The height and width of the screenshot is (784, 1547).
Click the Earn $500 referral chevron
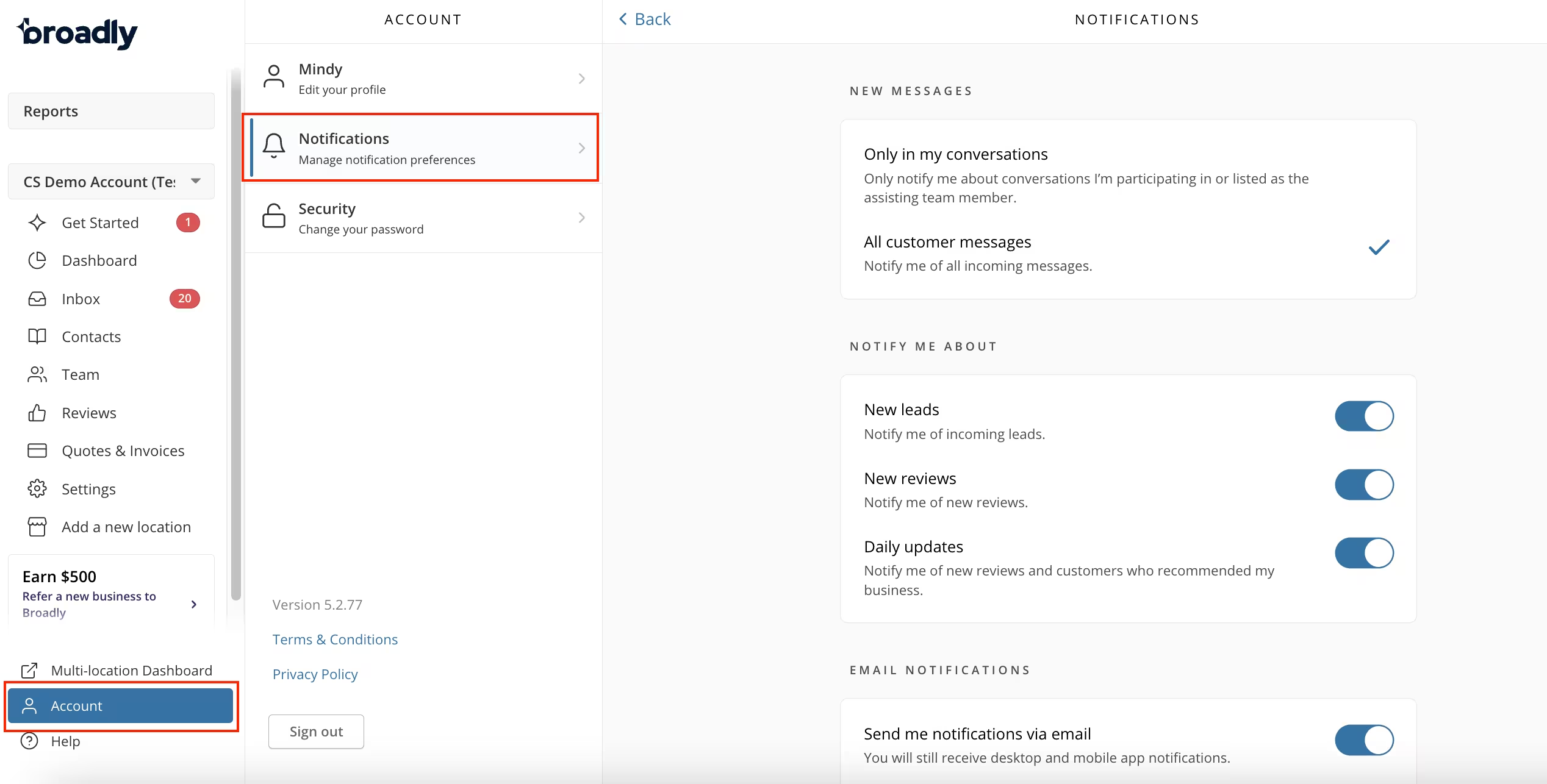pyautogui.click(x=194, y=604)
